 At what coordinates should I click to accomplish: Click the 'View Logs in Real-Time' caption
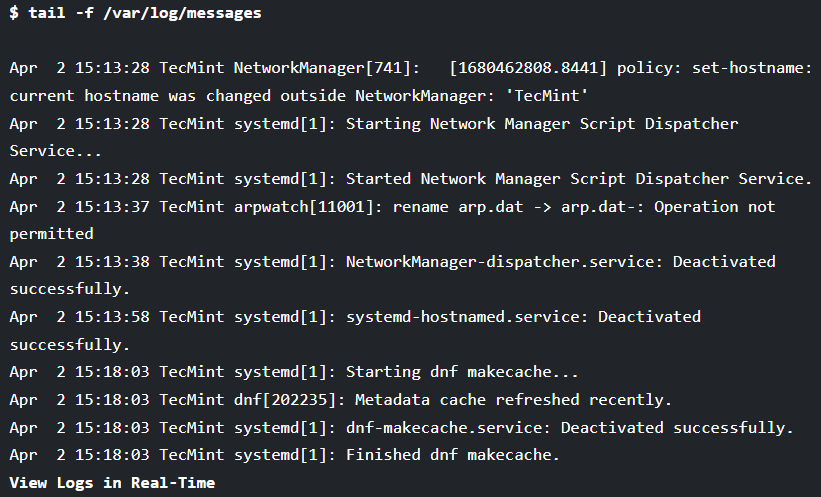[112, 482]
